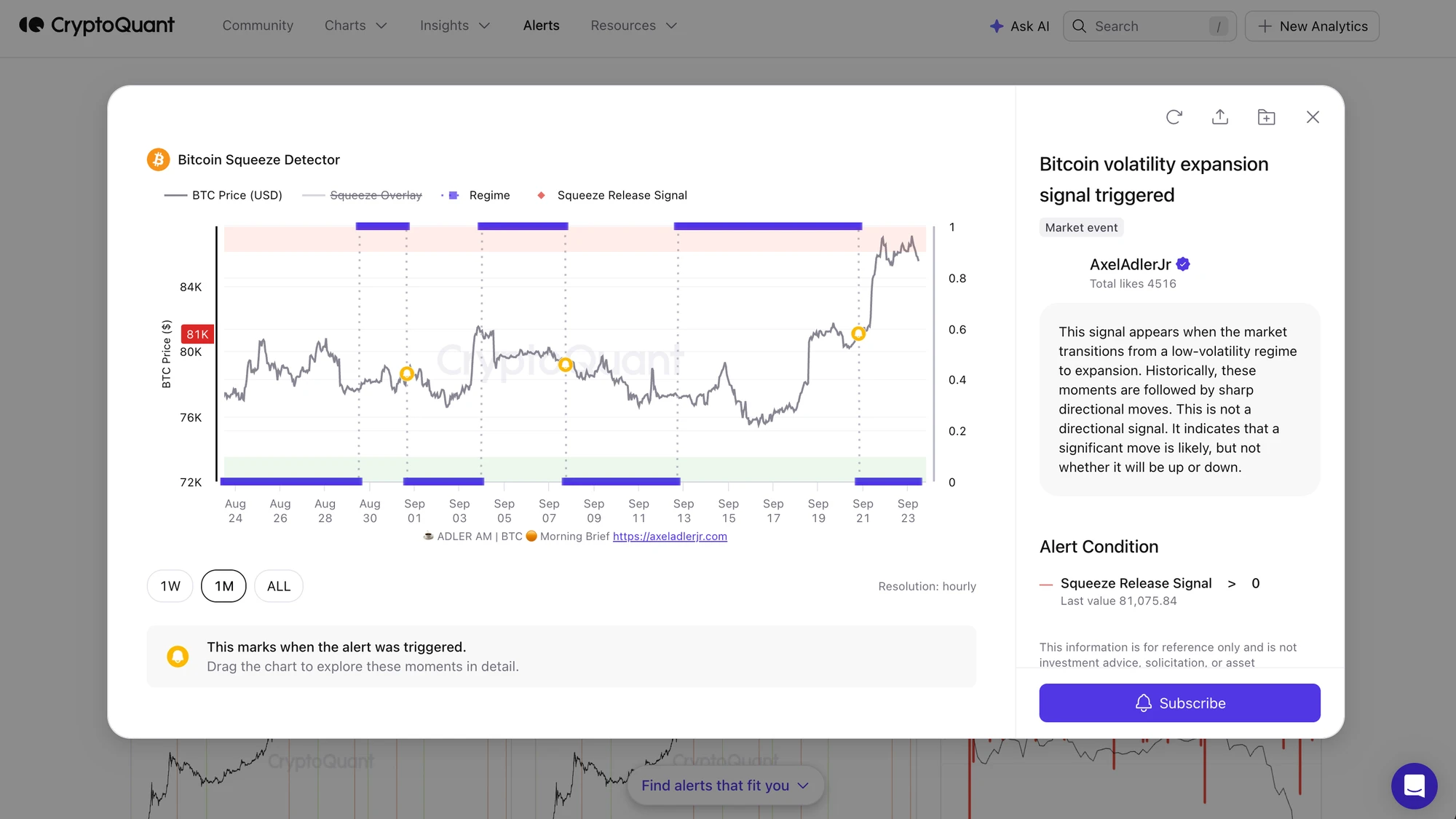Screen dimensions: 1456x819
Task: Toggle Squeeze Overlay legend series
Action: 362,195
